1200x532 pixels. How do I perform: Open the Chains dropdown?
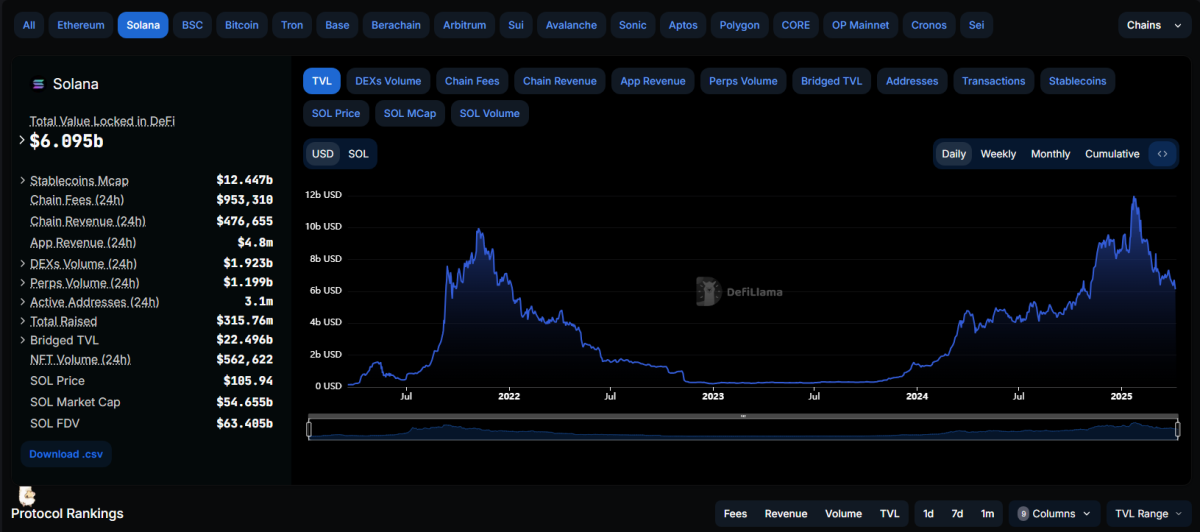1154,25
